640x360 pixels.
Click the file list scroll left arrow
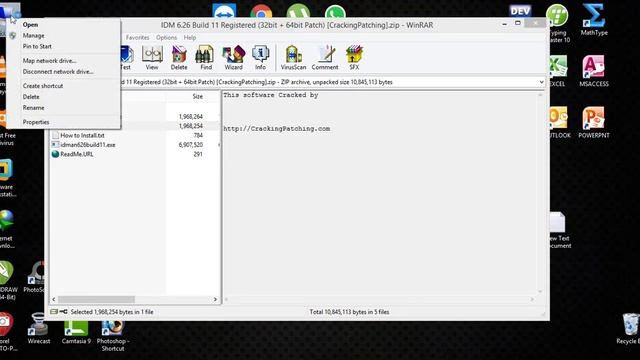coord(54,300)
